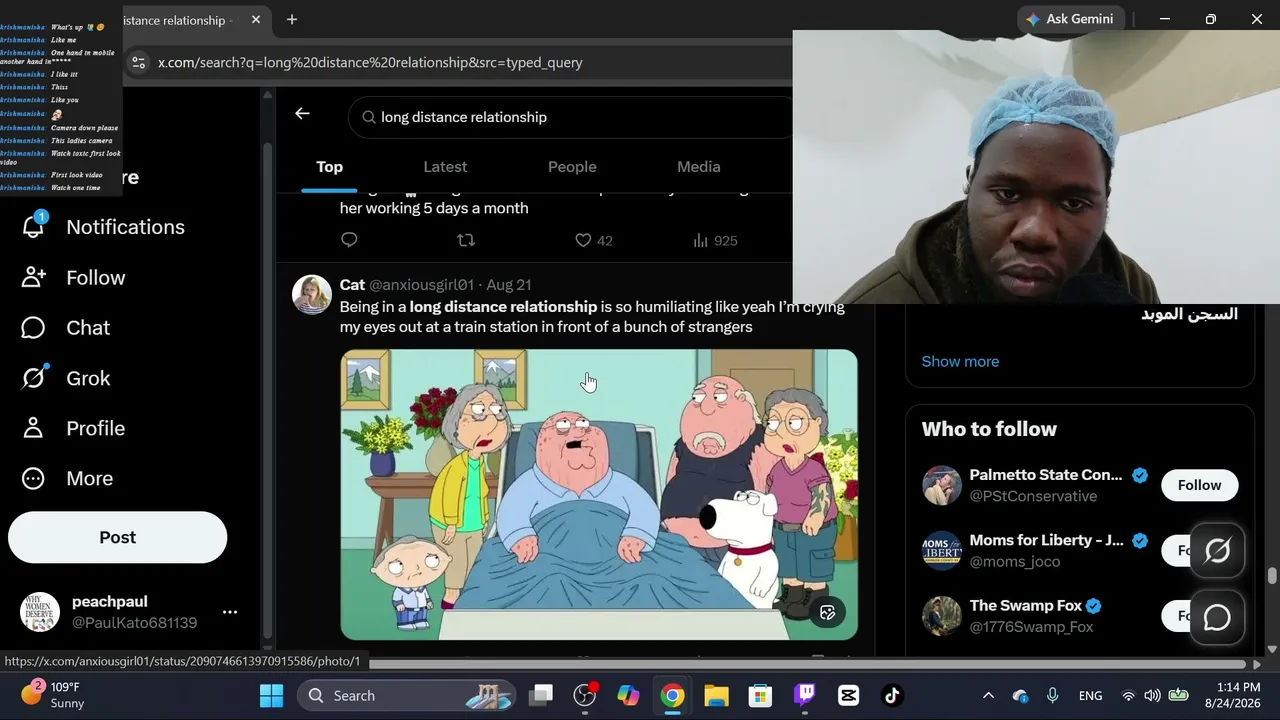Open File Explorer from taskbar

pos(716,695)
